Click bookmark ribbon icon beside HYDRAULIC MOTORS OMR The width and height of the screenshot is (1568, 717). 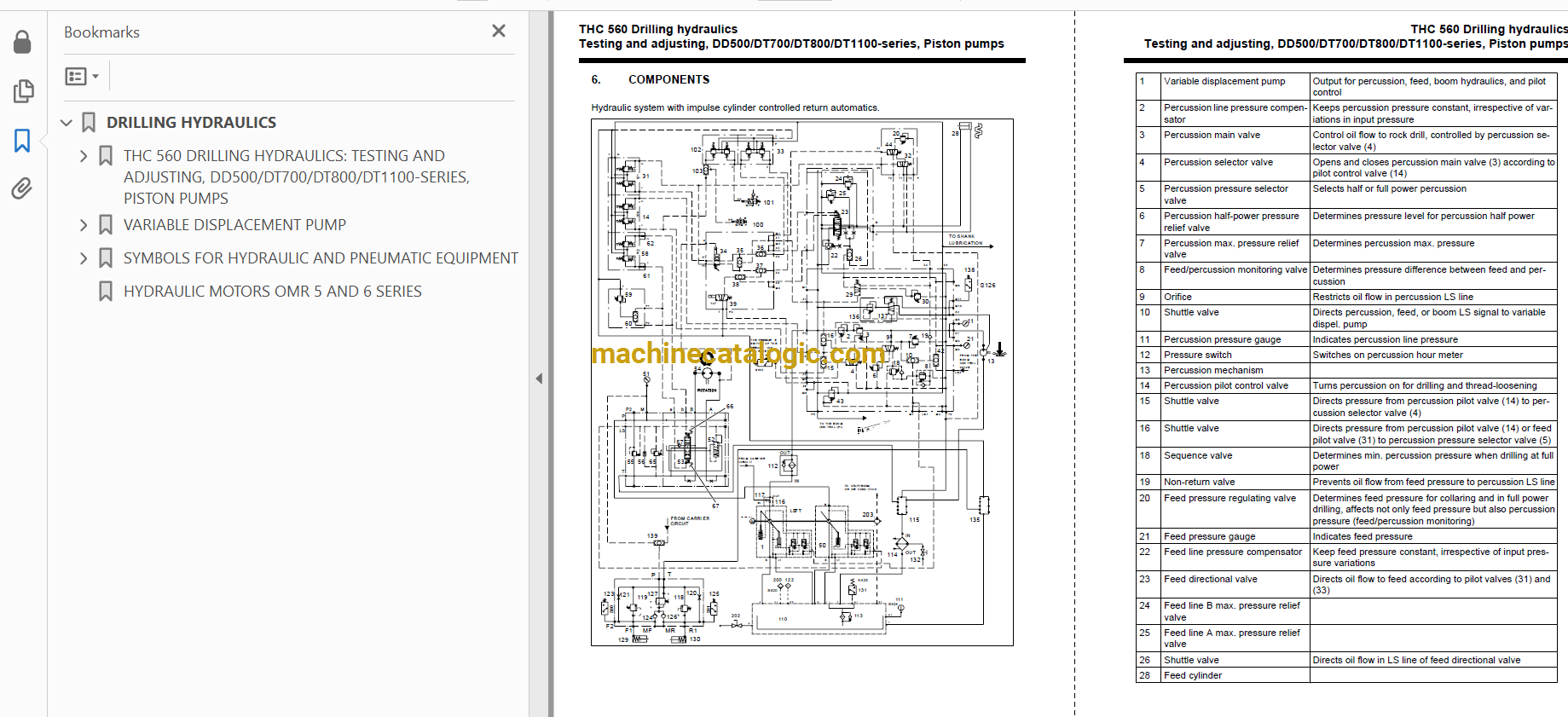coord(106,292)
